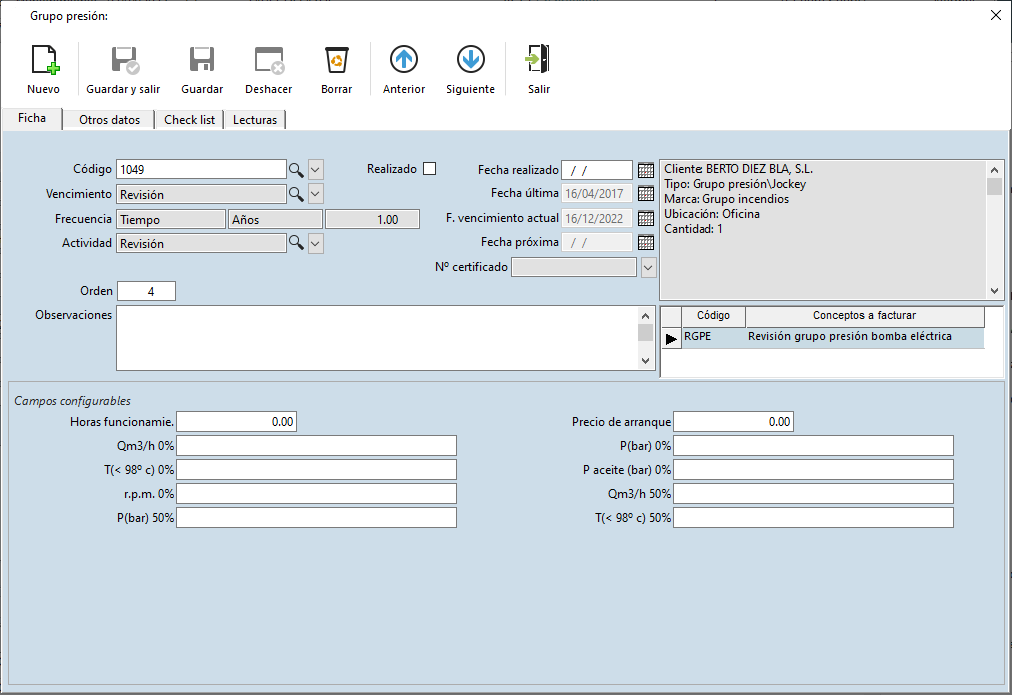Open the Check list tab
The width and height of the screenshot is (1012, 695).
pyautogui.click(x=189, y=120)
